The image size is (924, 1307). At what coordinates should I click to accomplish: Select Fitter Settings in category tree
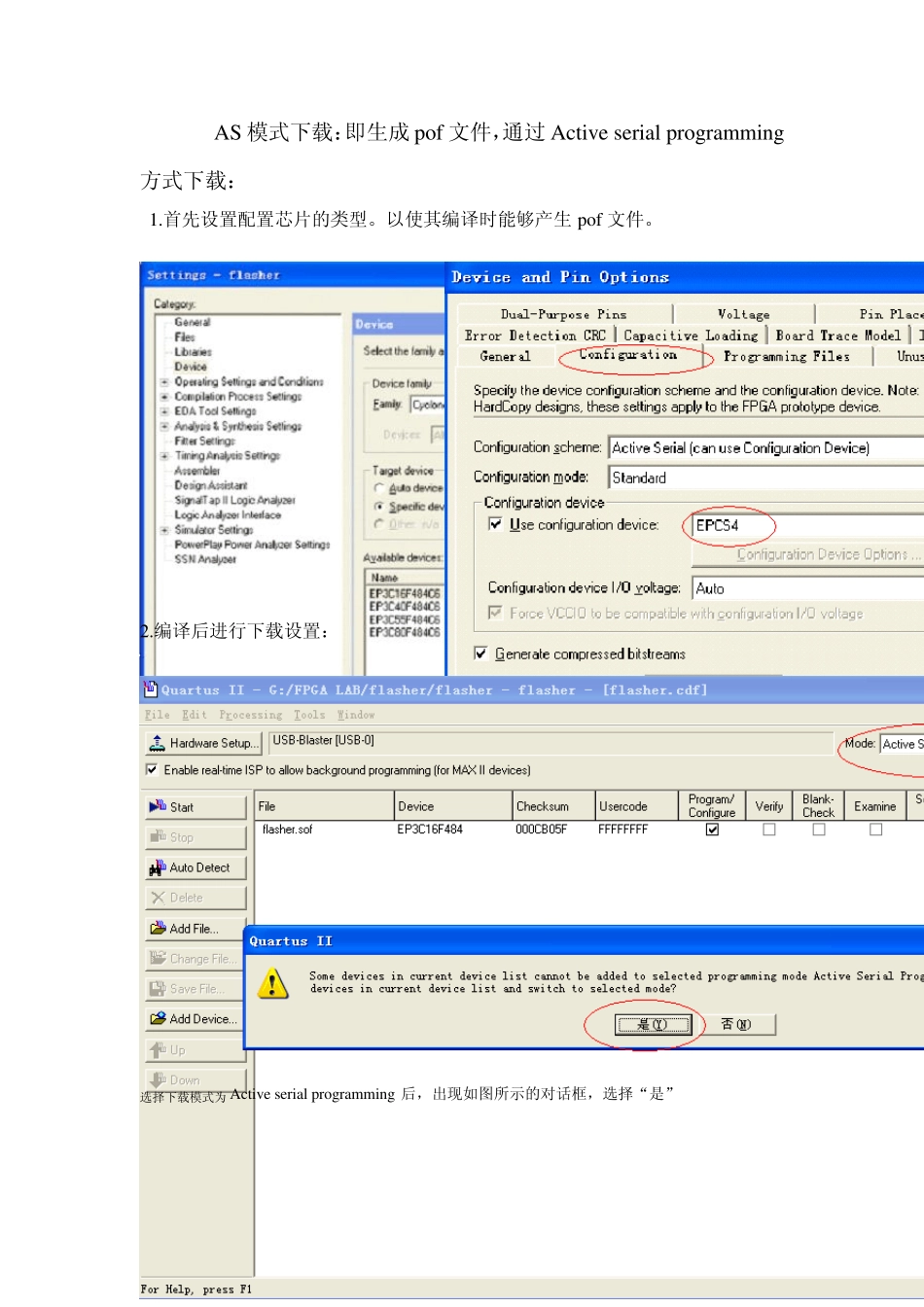click(204, 441)
